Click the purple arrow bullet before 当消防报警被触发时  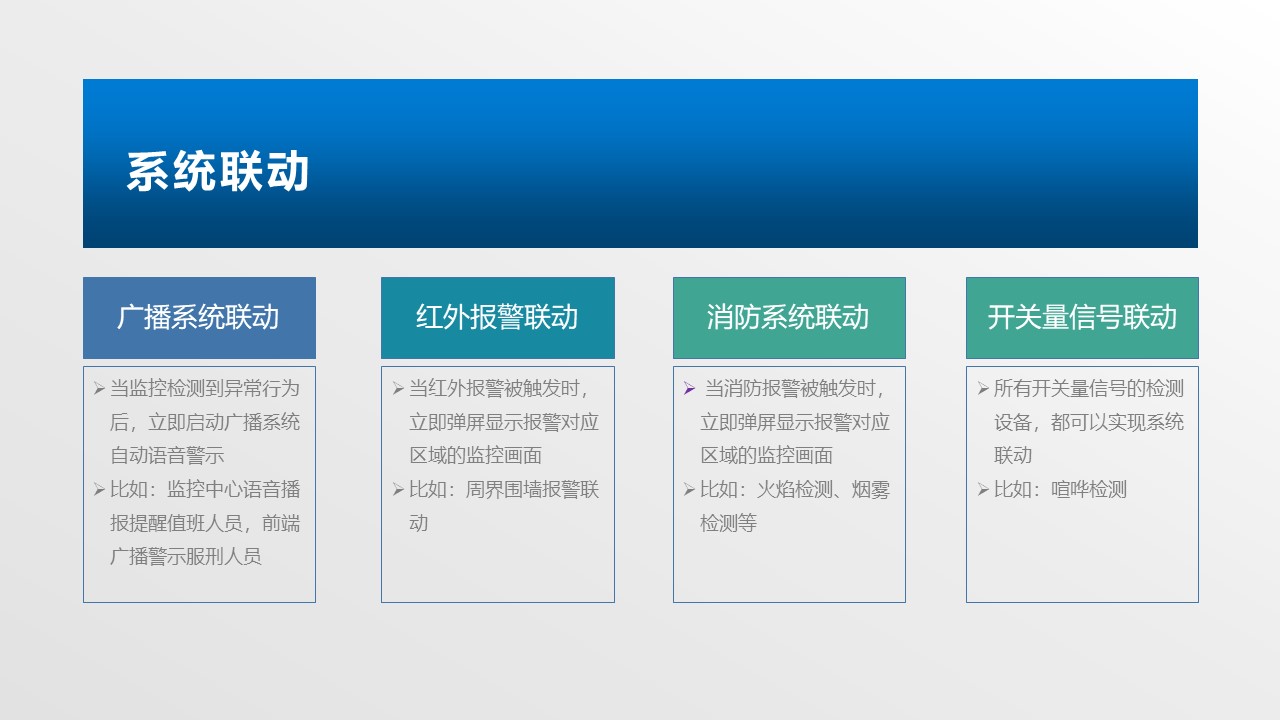(x=689, y=389)
